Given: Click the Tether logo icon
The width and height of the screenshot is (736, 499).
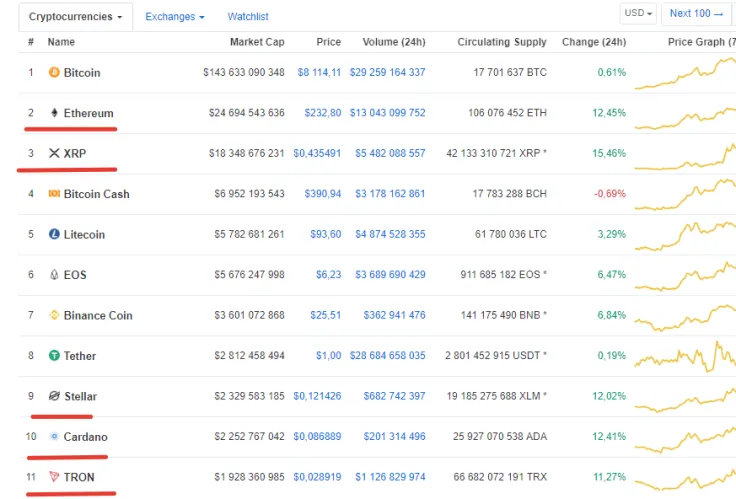Looking at the screenshot, I should [x=54, y=355].
